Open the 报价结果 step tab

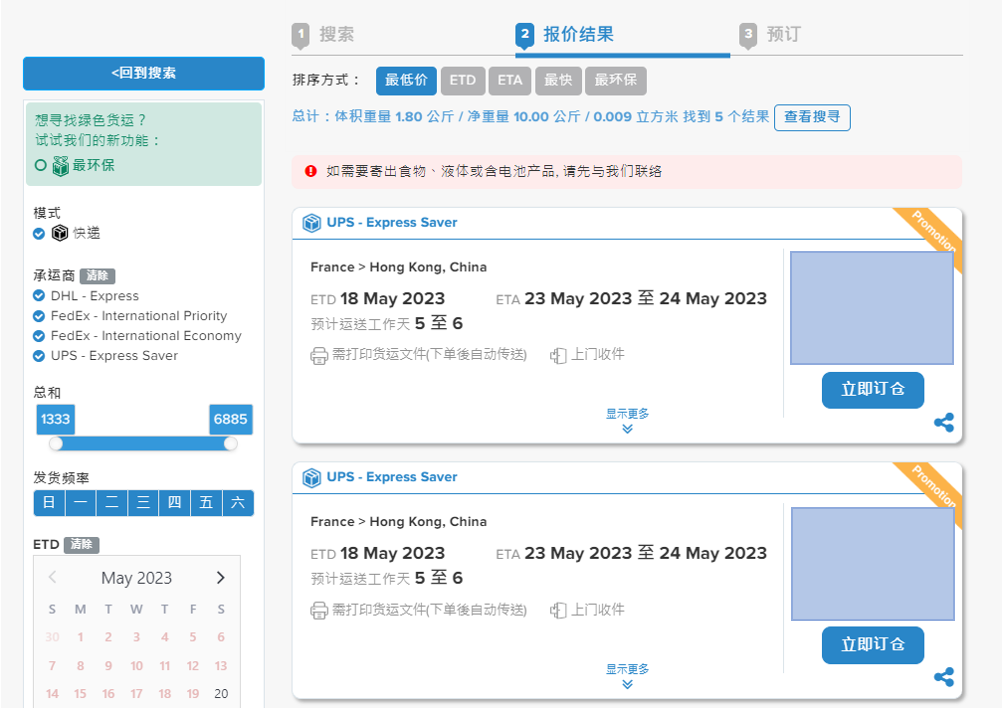point(578,35)
